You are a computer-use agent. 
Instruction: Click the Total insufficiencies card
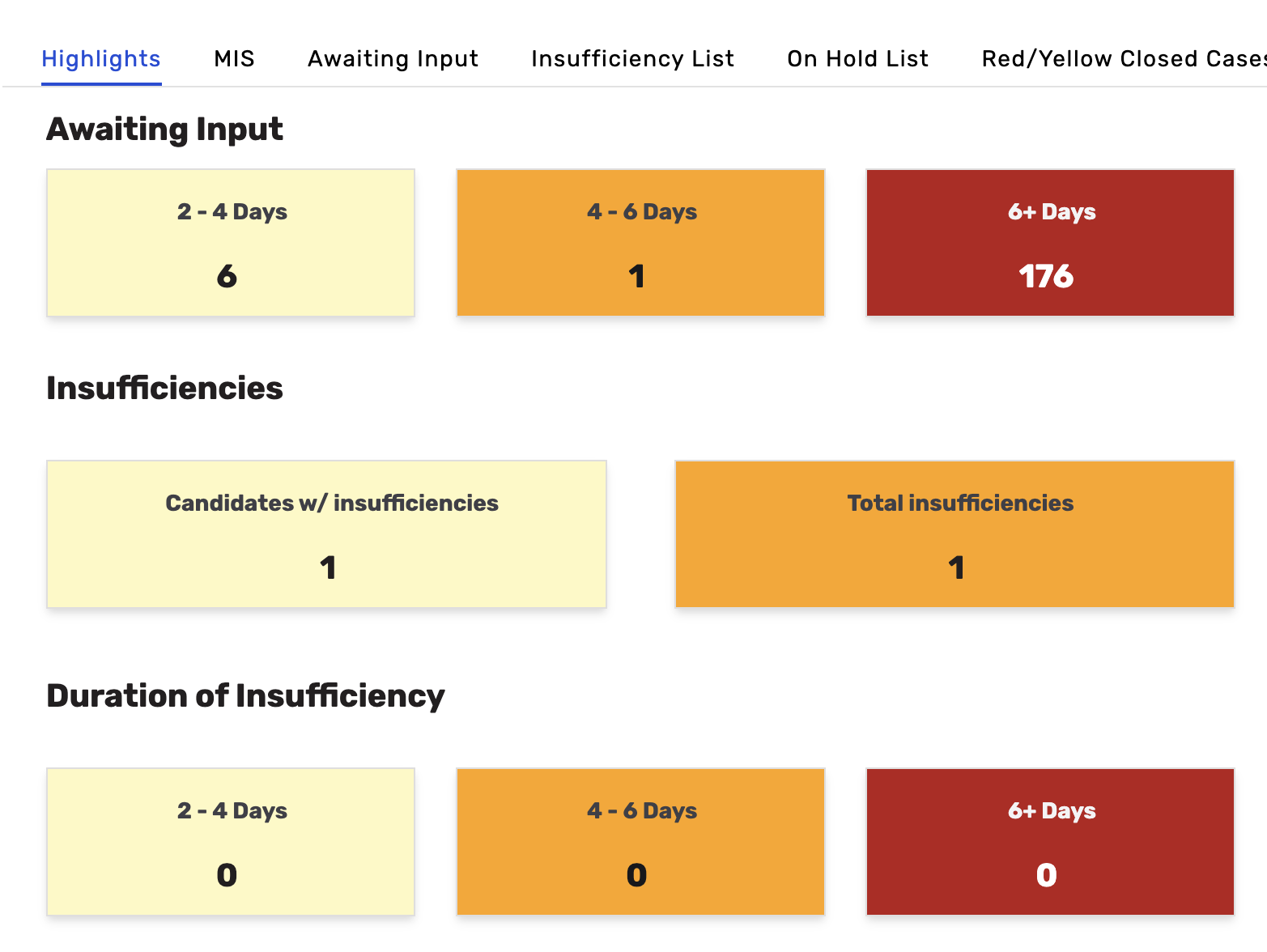(955, 533)
